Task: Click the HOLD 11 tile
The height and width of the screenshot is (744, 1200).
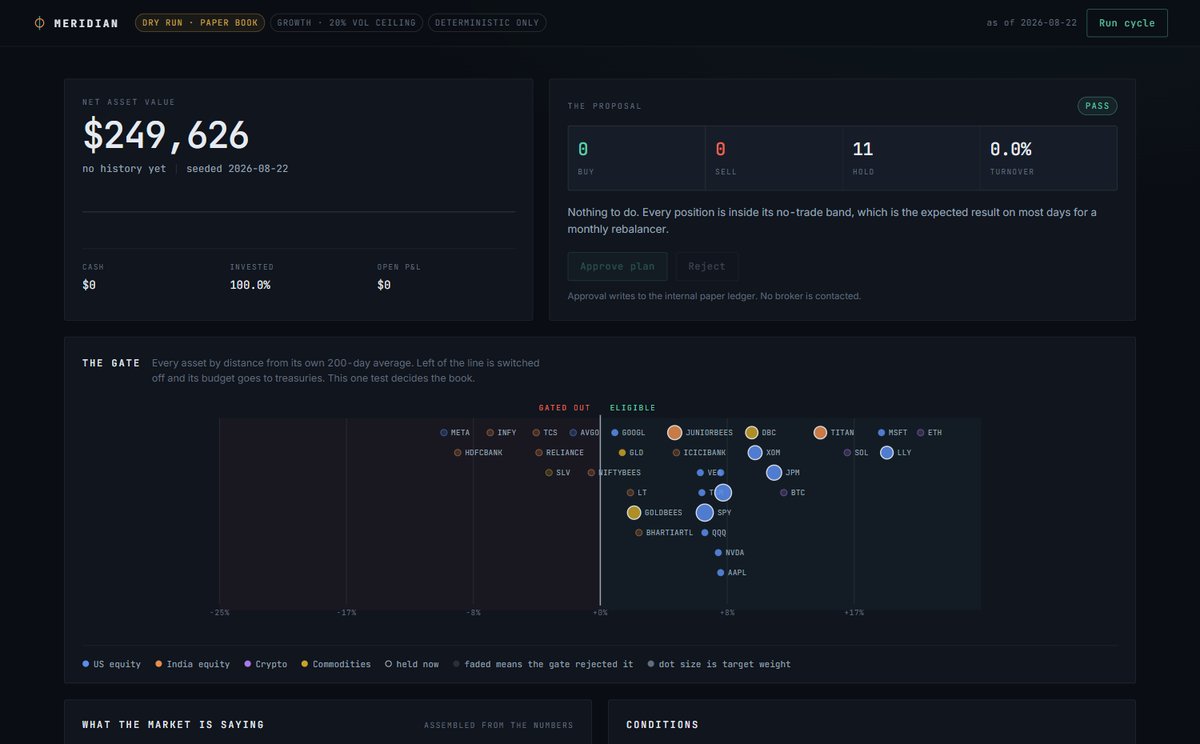Action: (x=911, y=158)
